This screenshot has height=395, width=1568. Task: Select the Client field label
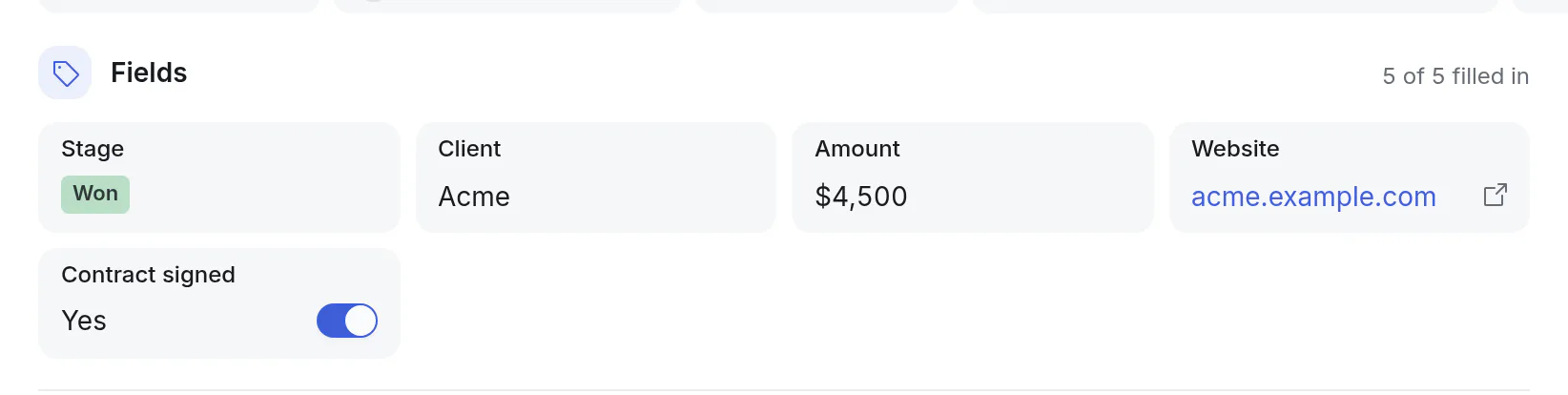click(x=469, y=149)
